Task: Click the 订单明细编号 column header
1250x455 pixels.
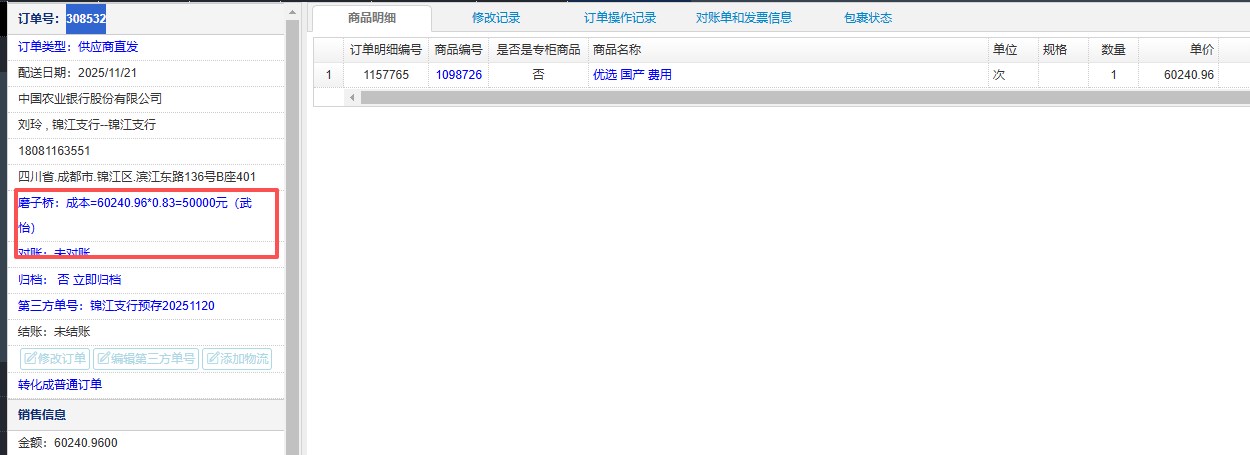Action: click(385, 49)
